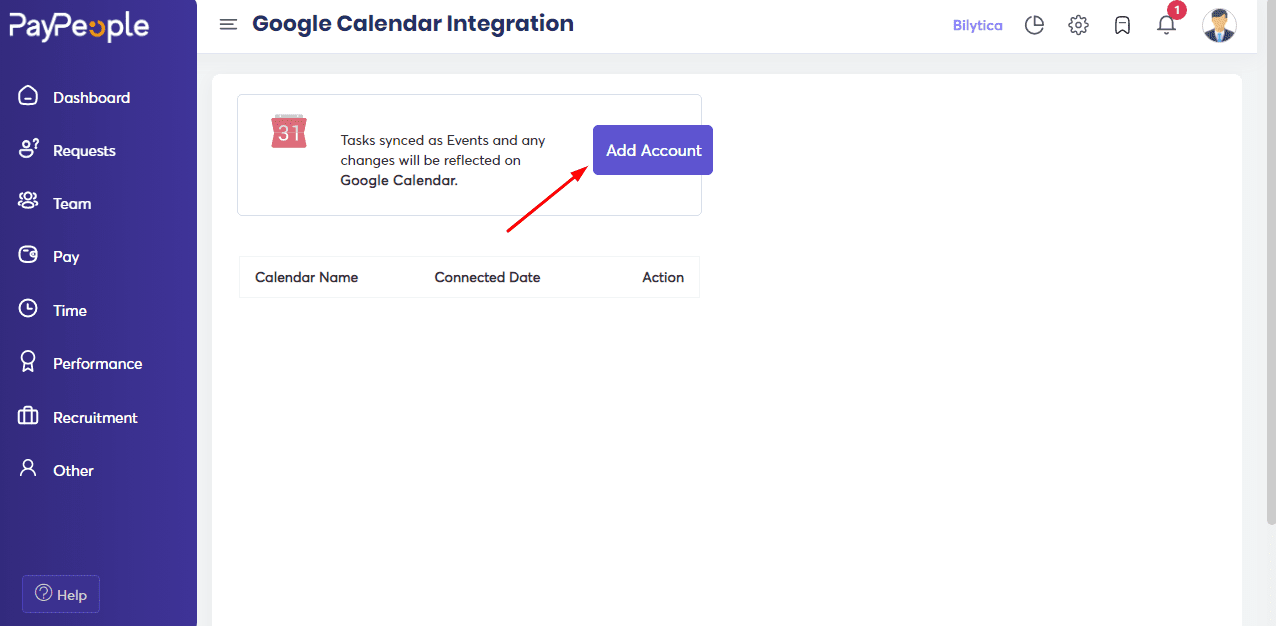Click the Team people icon
1276x626 pixels.
click(x=28, y=202)
